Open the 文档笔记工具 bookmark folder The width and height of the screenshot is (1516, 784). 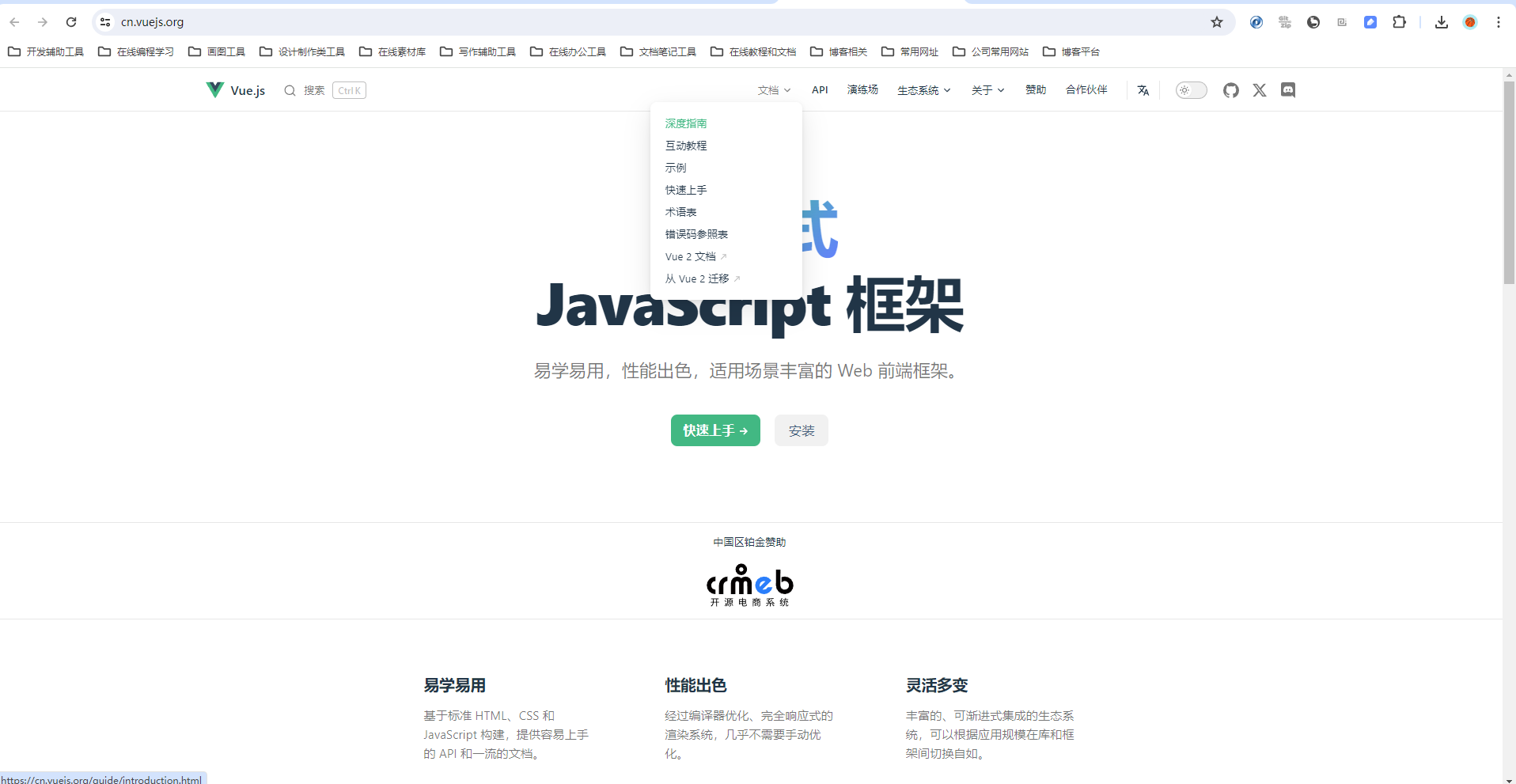[x=658, y=51]
